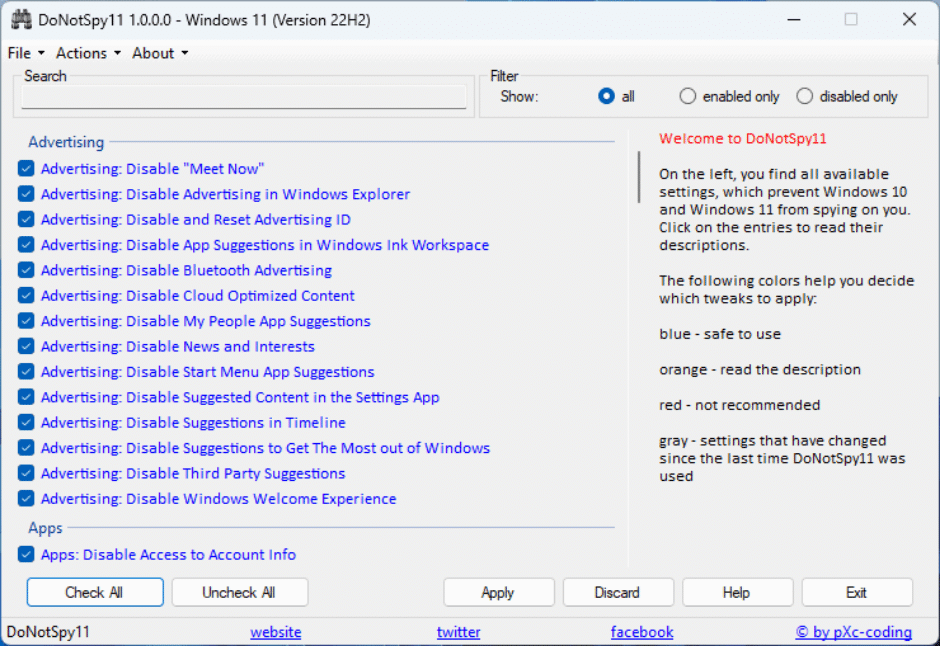The height and width of the screenshot is (646, 940).
Task: Uncheck Suggested Content in the Settings App
Action: click(26, 397)
